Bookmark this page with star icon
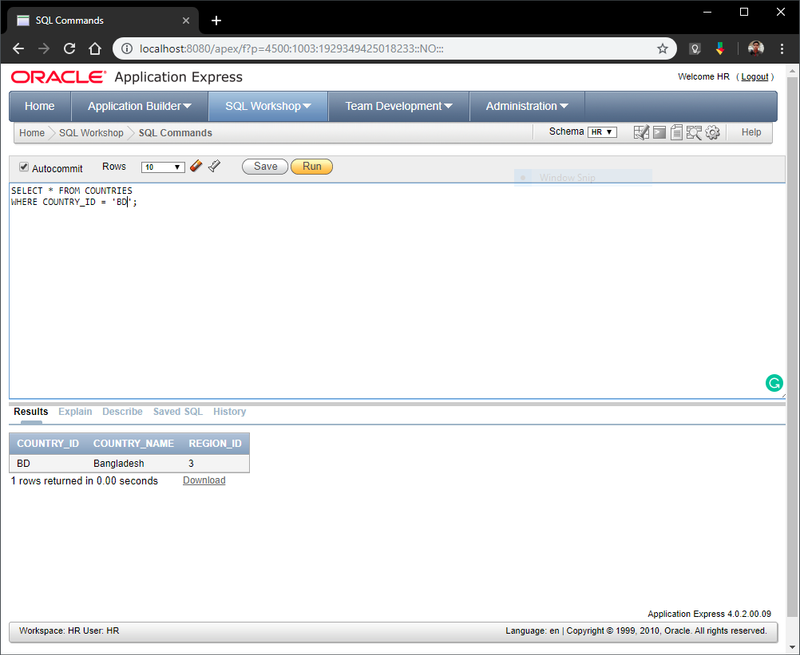The height and width of the screenshot is (655, 800). coord(662,48)
